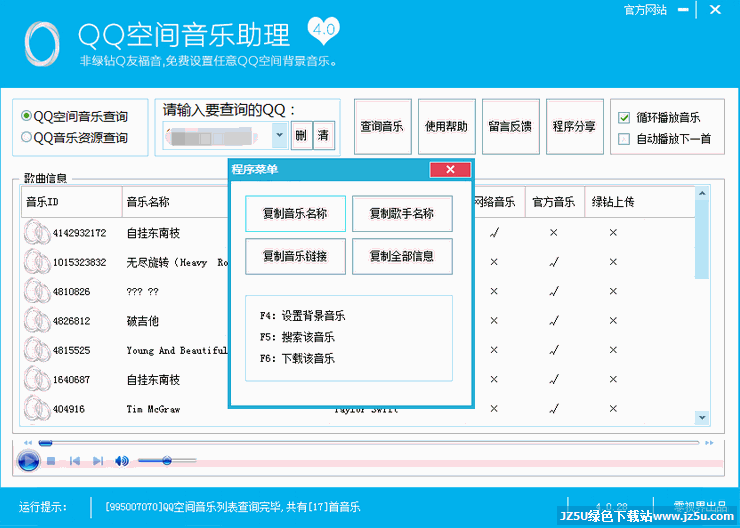The image size is (740, 528).
Task: Click the 清 clear button
Action: tap(323, 135)
